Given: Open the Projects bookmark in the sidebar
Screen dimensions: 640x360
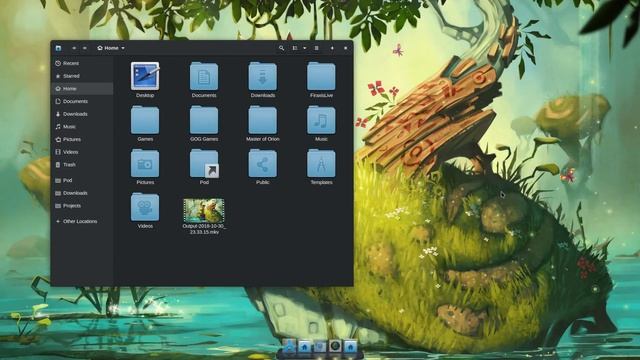Looking at the screenshot, I should point(82,206).
